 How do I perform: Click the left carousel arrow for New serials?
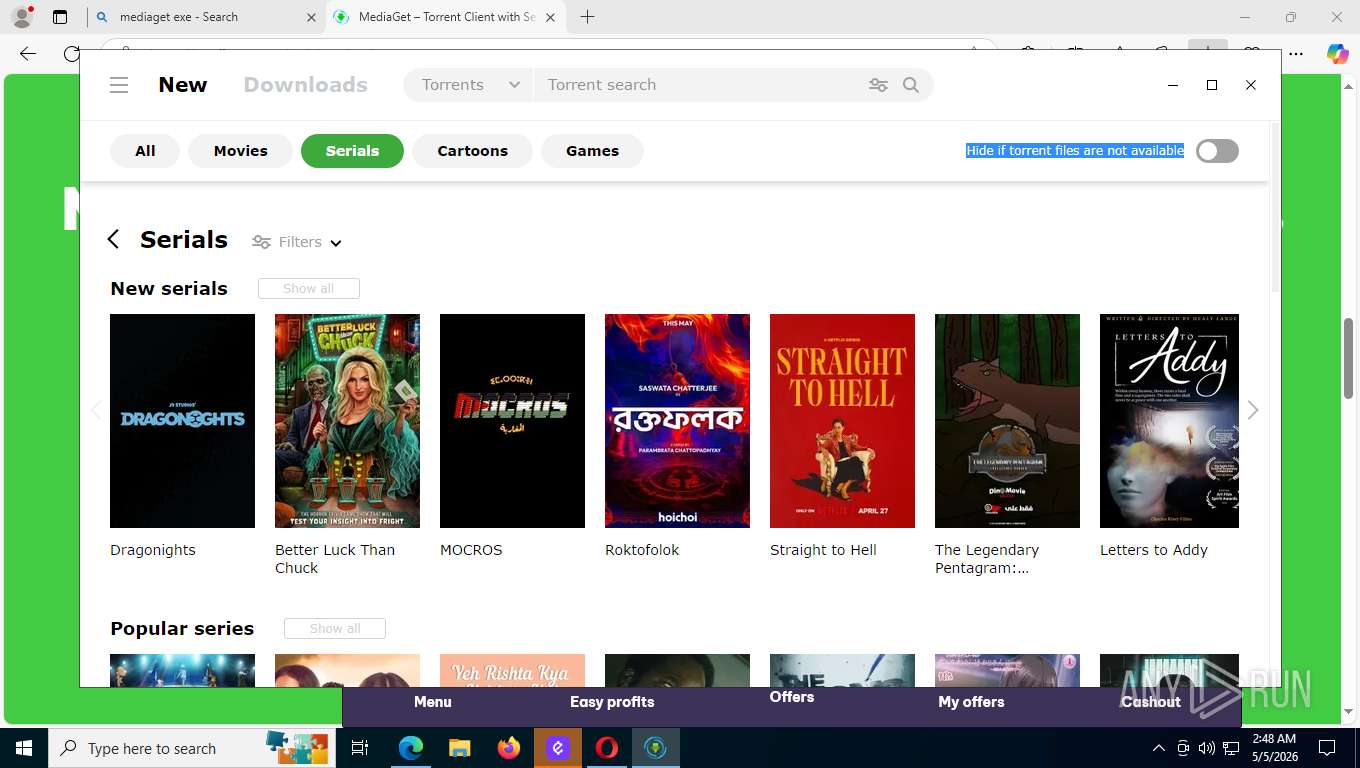[x=96, y=410]
